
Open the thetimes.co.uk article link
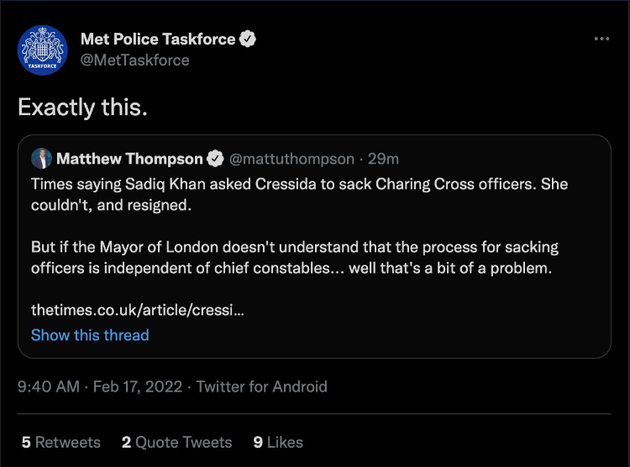click(137, 310)
